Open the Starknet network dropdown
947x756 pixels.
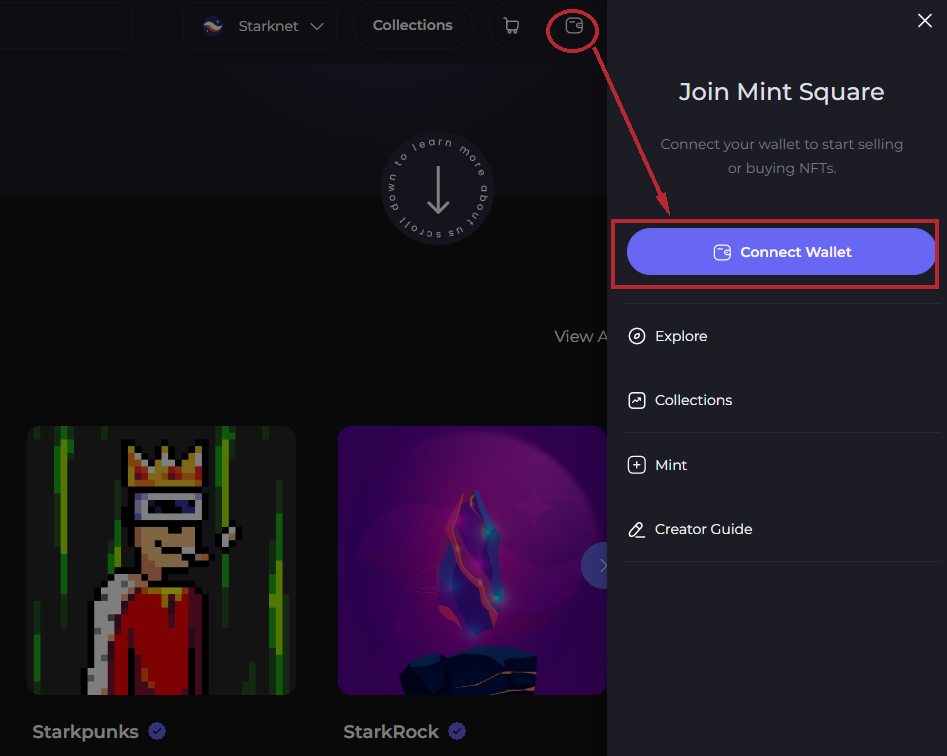coord(260,26)
